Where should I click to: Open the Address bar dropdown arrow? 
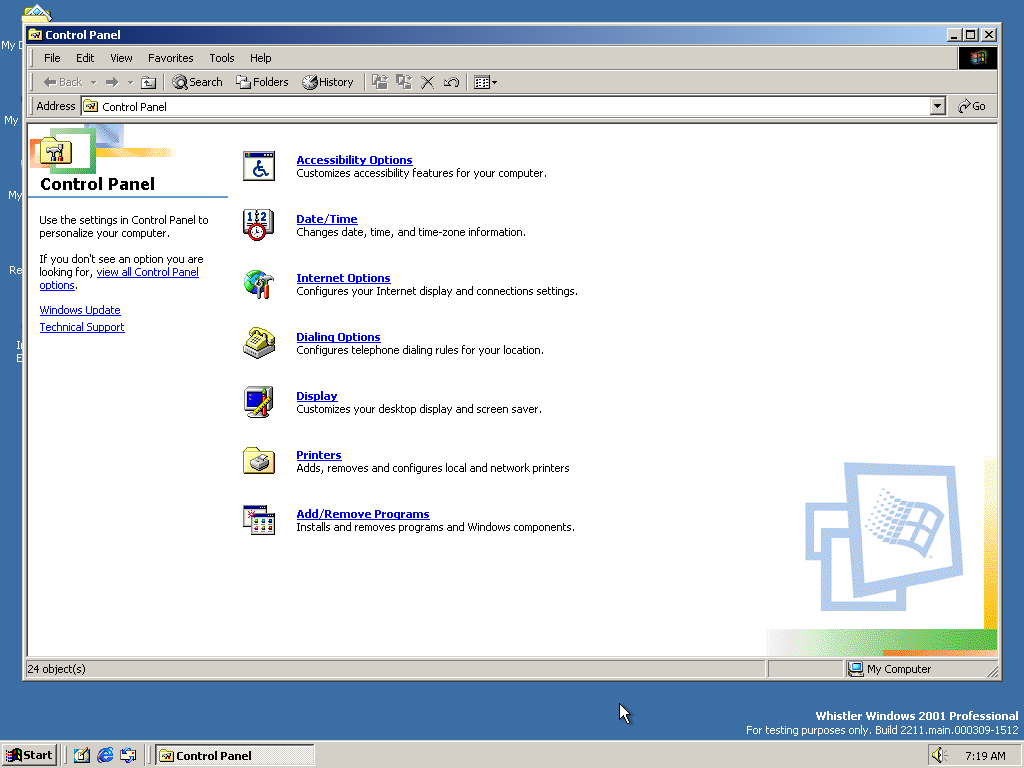(937, 106)
